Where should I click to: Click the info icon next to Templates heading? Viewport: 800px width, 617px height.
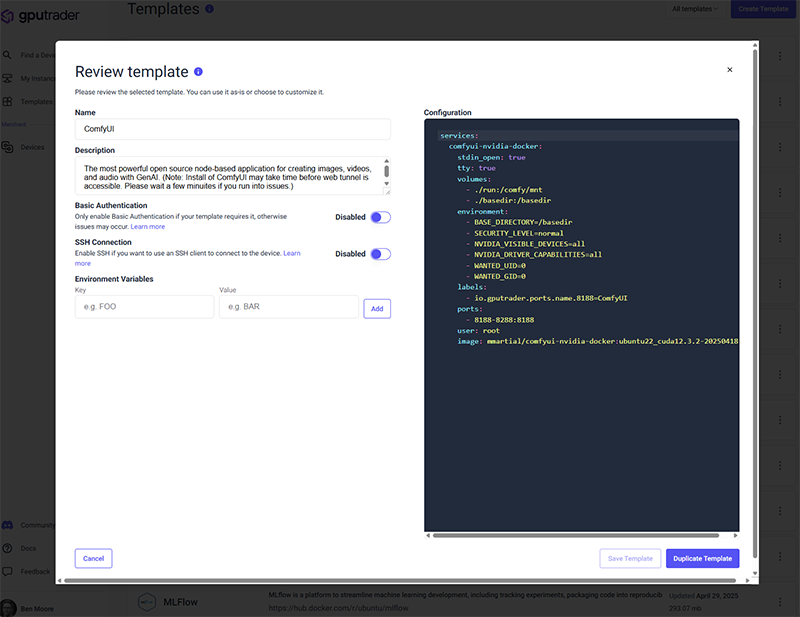coord(209,9)
